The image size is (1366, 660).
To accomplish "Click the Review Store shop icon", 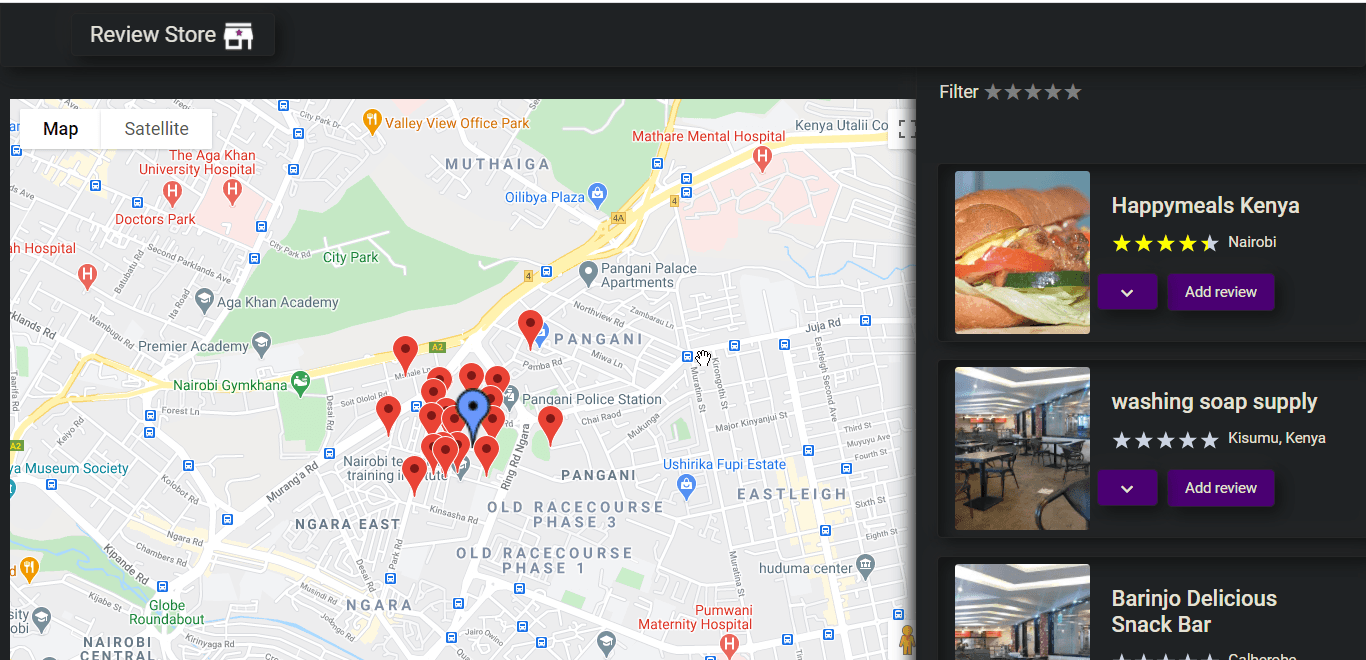I will click(238, 35).
